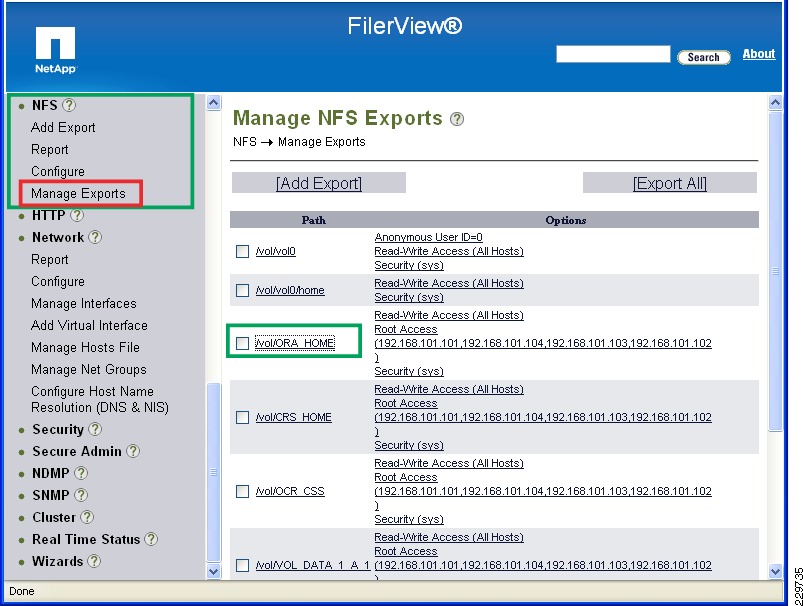803x606 pixels.
Task: Open Configure under NFS menu
Action: [x=58, y=171]
